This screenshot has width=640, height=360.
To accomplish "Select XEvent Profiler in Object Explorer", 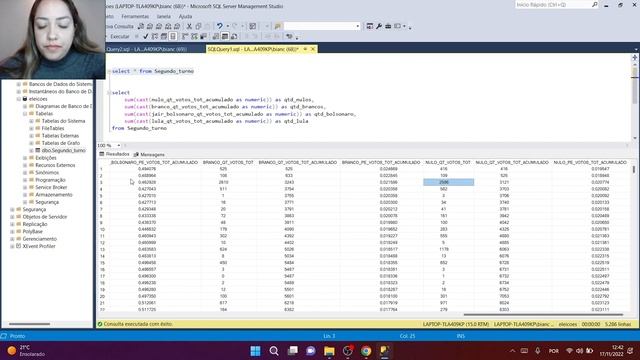I will pos(39,246).
